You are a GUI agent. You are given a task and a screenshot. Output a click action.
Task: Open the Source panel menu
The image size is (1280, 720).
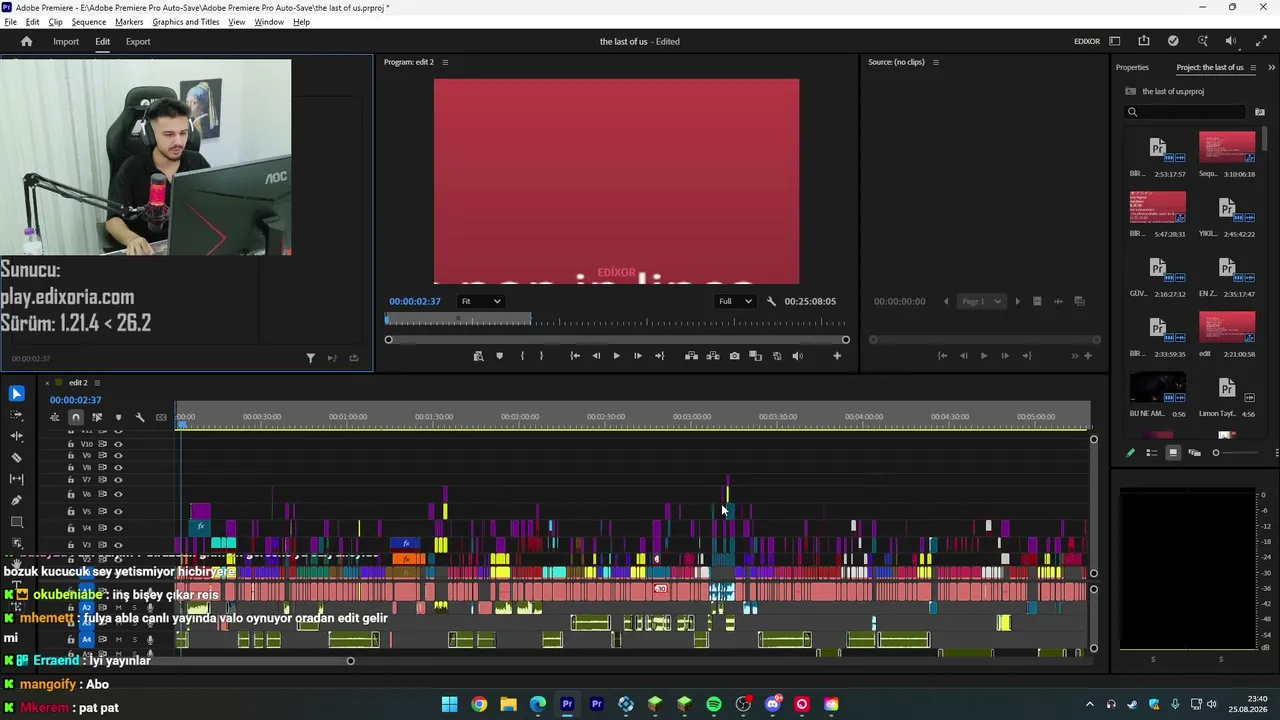936,62
